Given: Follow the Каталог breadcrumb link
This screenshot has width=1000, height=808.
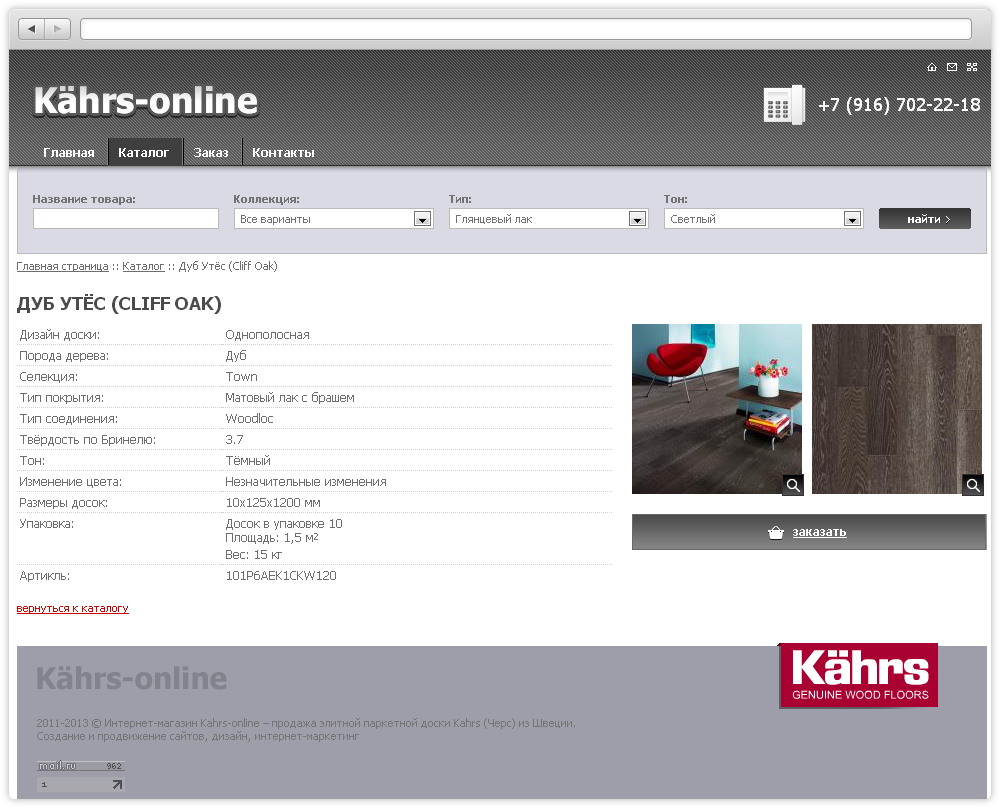Looking at the screenshot, I should point(143,266).
